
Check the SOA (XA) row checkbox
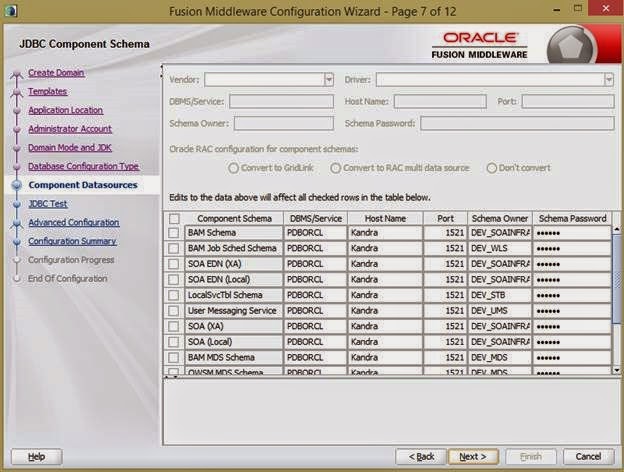[x=174, y=326]
